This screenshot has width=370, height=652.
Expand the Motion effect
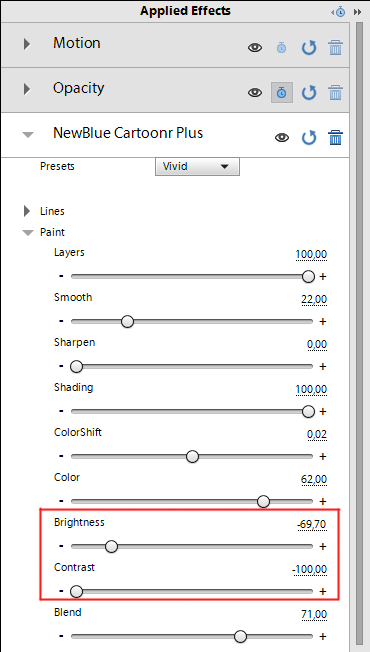tap(27, 44)
